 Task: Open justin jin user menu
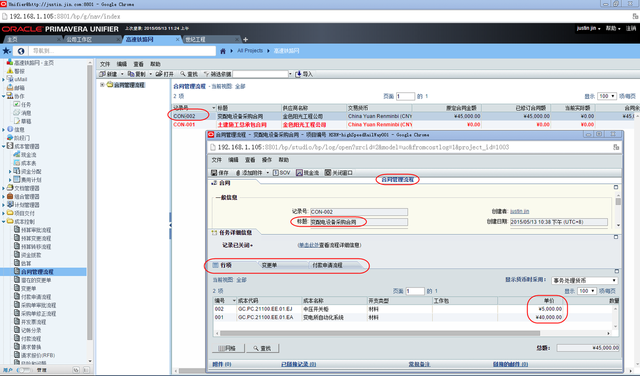tap(588, 28)
